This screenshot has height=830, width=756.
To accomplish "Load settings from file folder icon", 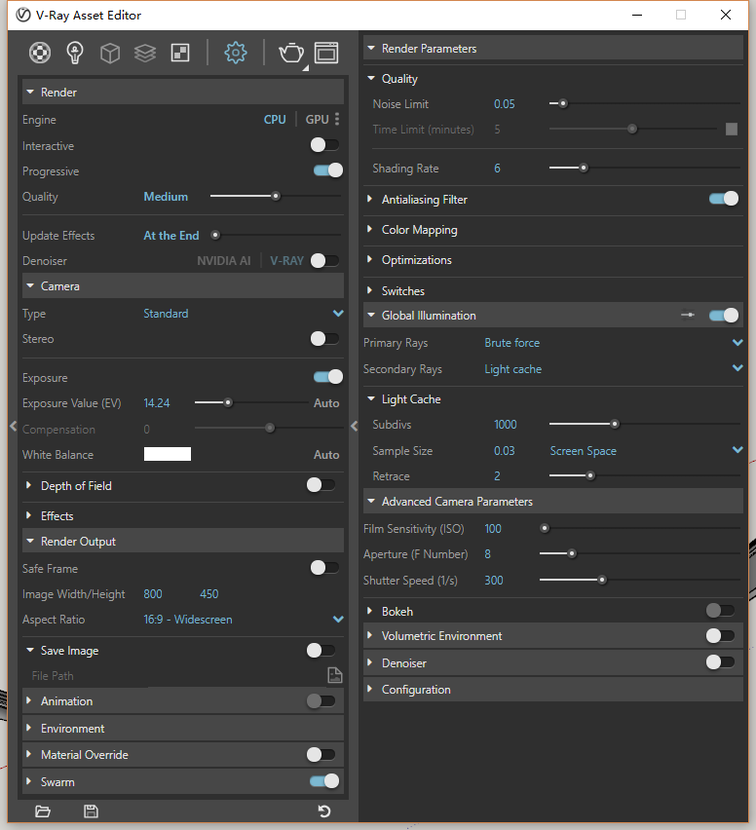I will [42, 811].
